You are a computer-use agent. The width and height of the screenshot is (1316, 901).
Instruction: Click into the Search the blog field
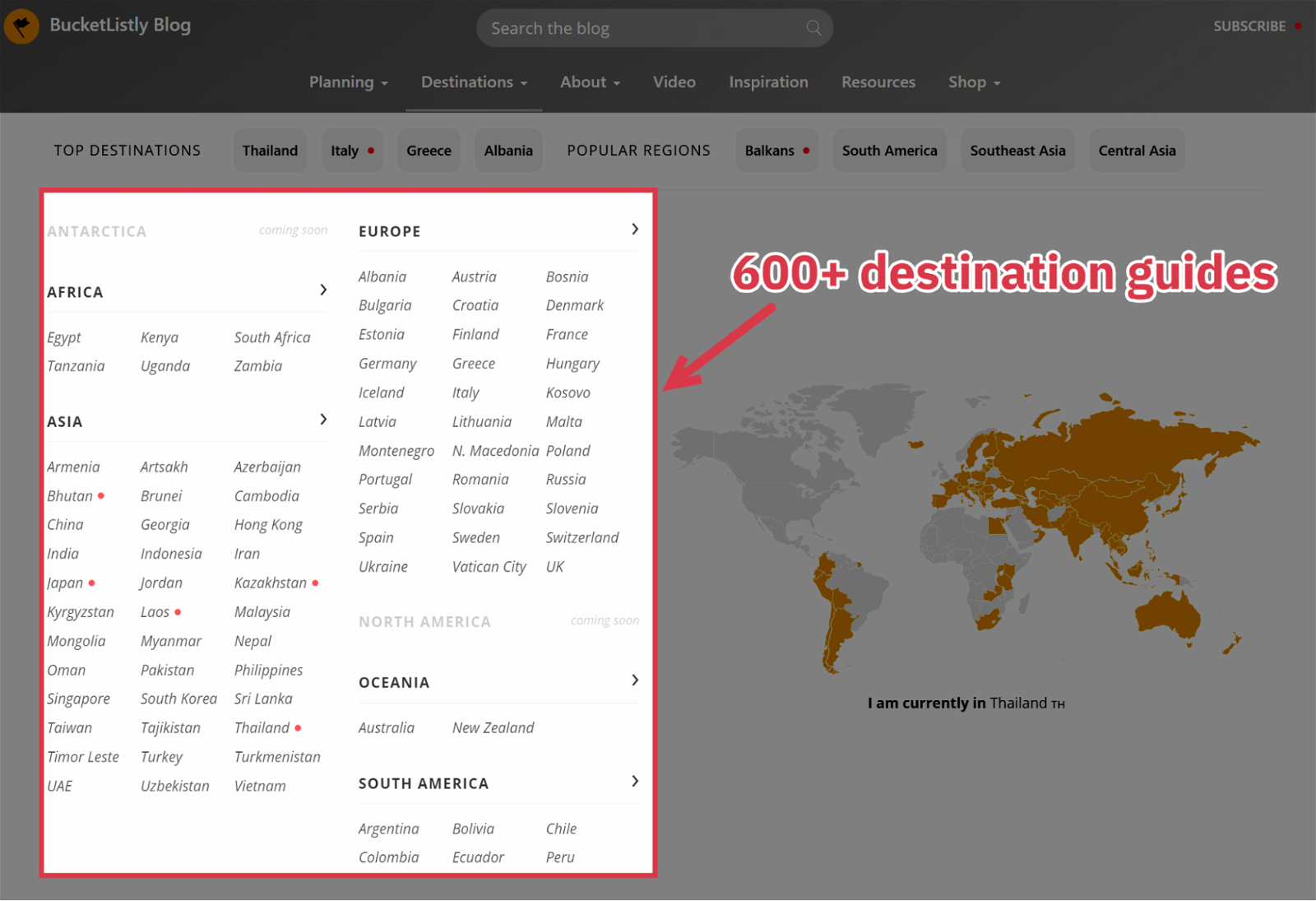tap(642, 29)
